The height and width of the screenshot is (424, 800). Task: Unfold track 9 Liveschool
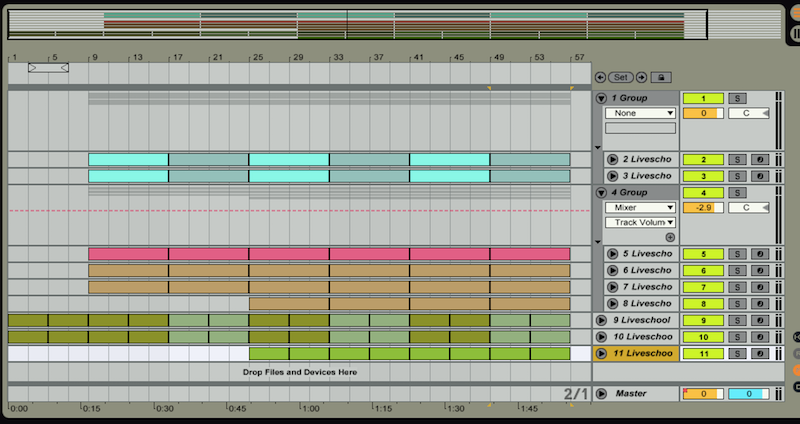(x=602, y=320)
